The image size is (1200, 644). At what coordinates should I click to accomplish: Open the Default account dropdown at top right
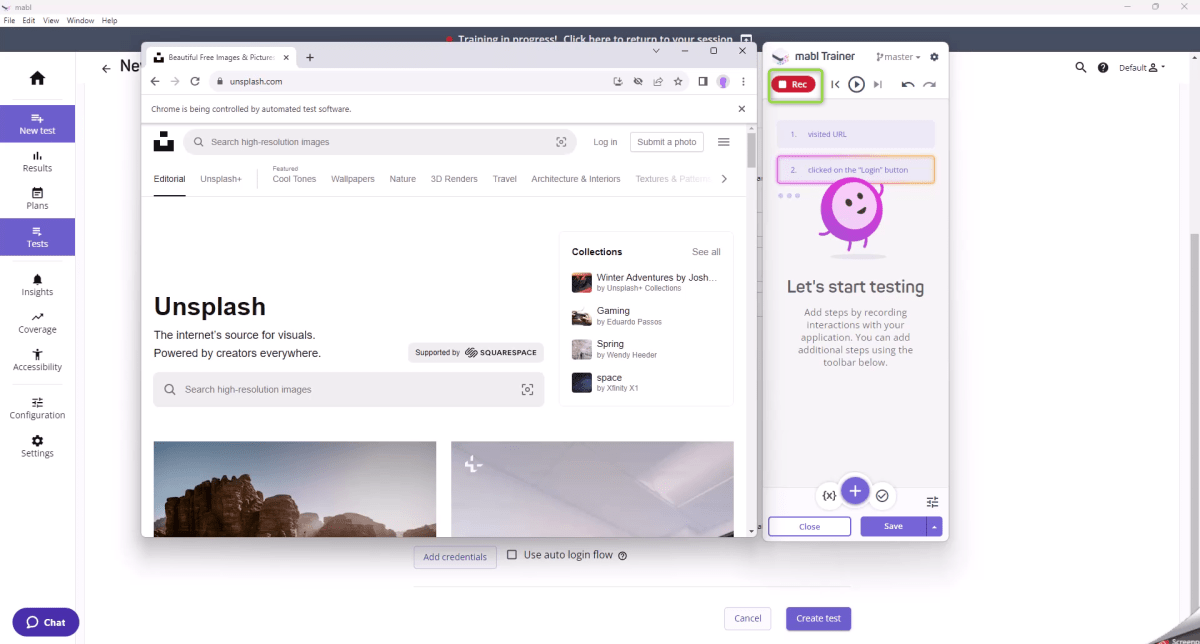(1140, 67)
